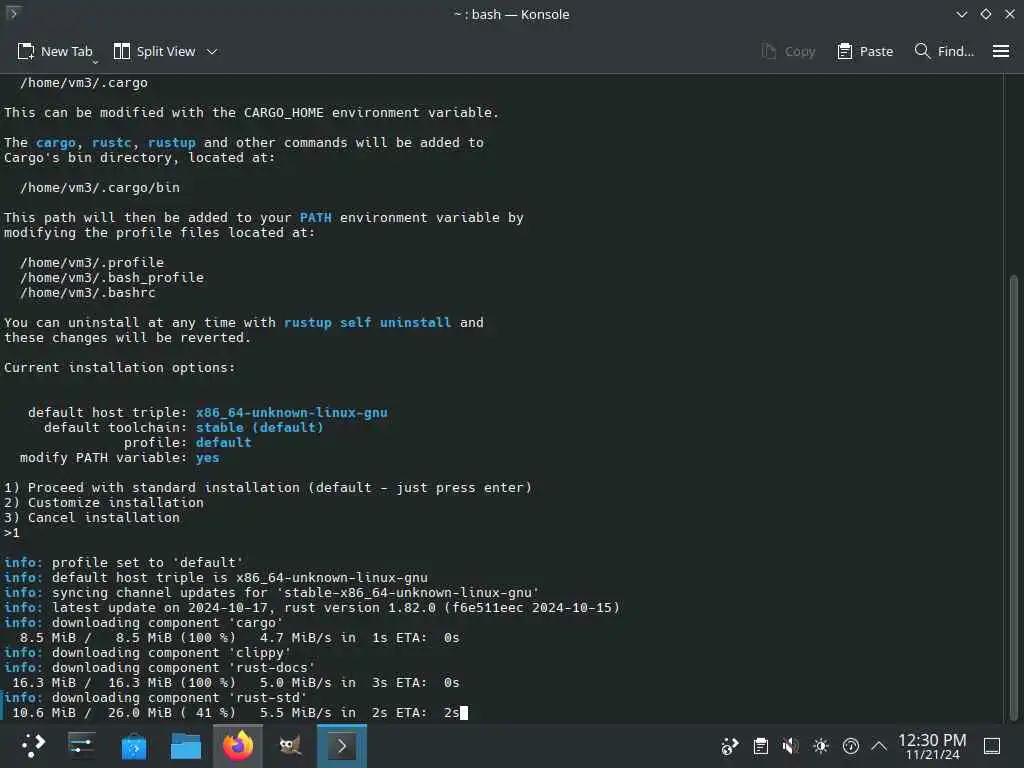Click '3) Cancel installation' option text

click(92, 518)
